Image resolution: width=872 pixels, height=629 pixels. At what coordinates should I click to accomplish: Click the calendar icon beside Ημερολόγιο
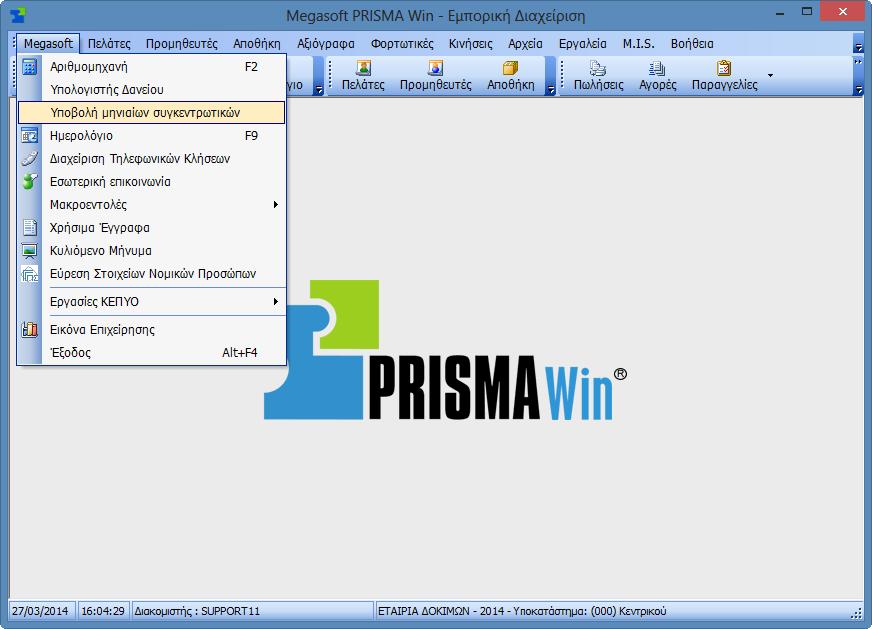pyautogui.click(x=29, y=136)
